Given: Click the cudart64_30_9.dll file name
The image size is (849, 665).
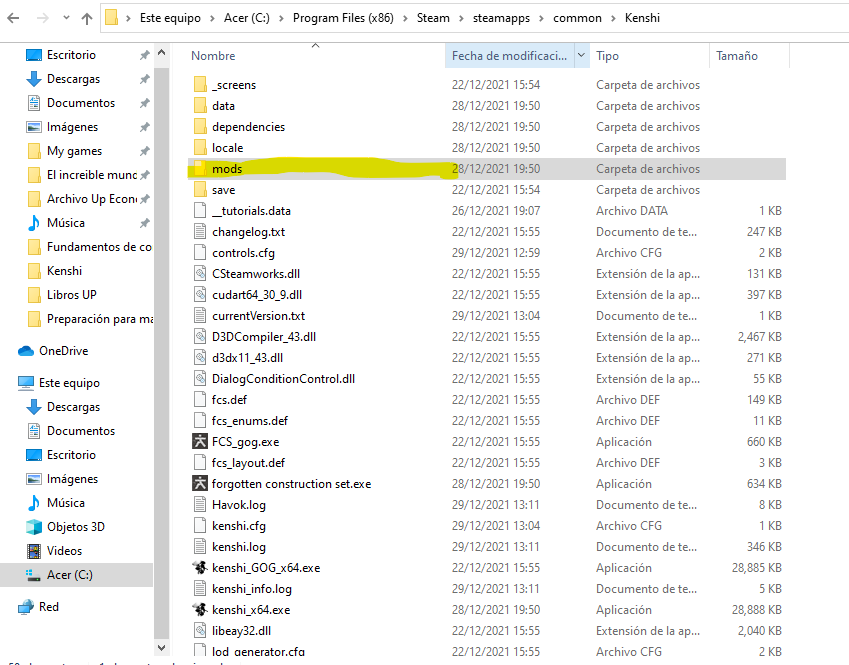Looking at the screenshot, I should tap(257, 295).
